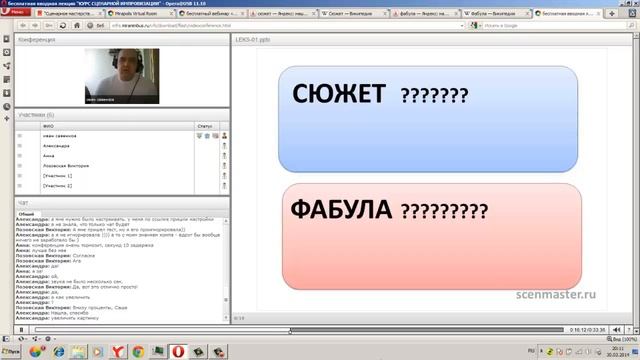Open closed tabs trash icon
The height and width of the screenshot is (360, 640).
click(x=632, y=13)
